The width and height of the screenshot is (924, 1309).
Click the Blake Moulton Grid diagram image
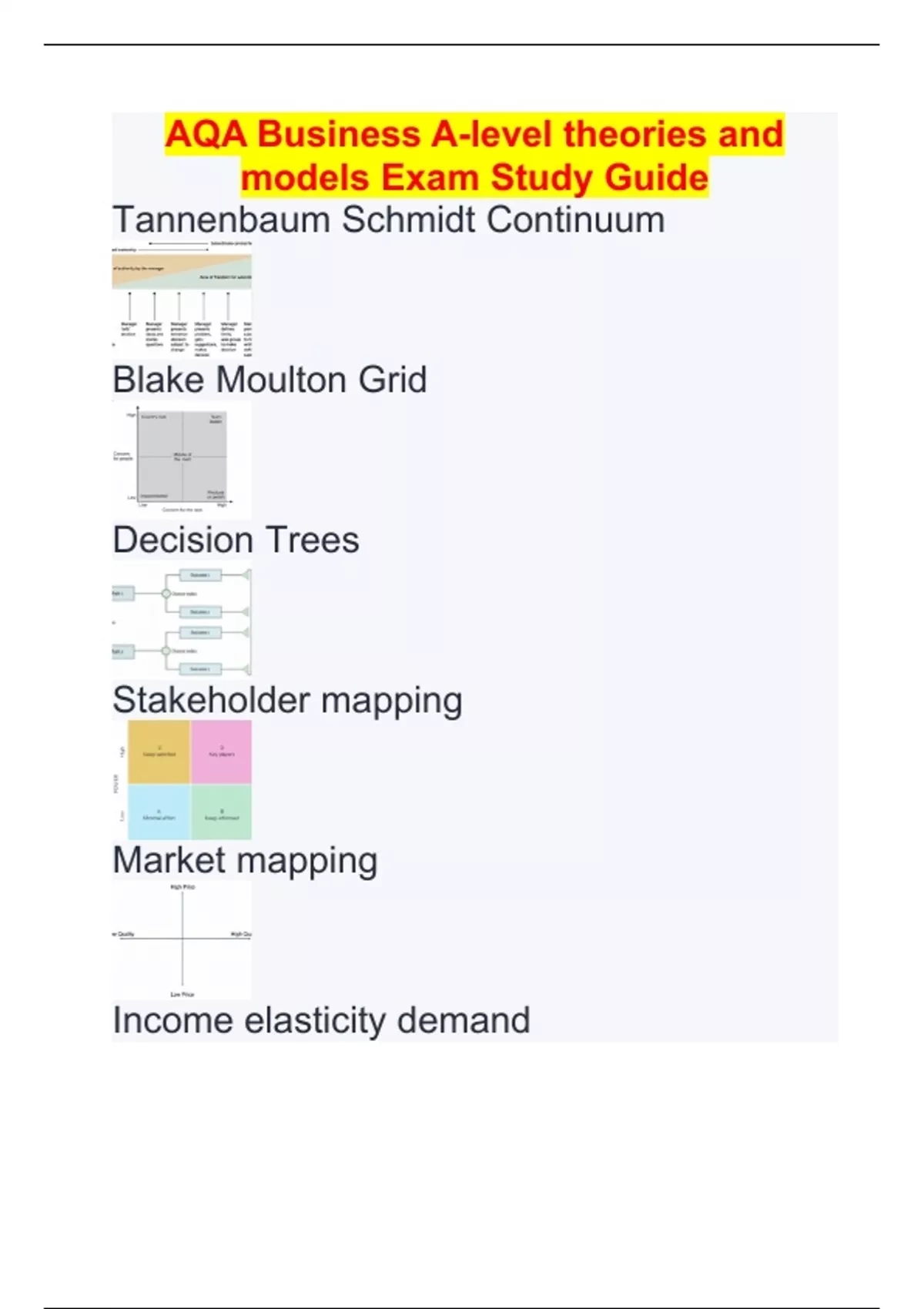click(182, 459)
